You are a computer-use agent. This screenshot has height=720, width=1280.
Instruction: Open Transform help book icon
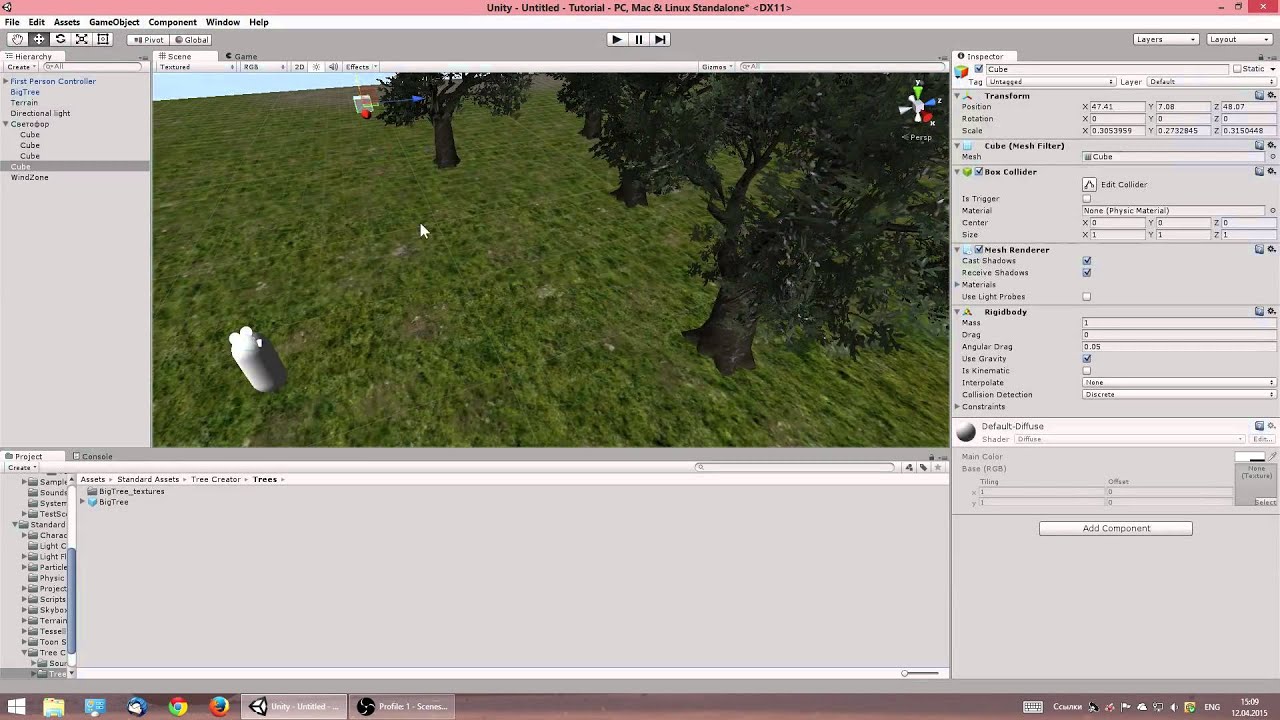click(1260, 95)
